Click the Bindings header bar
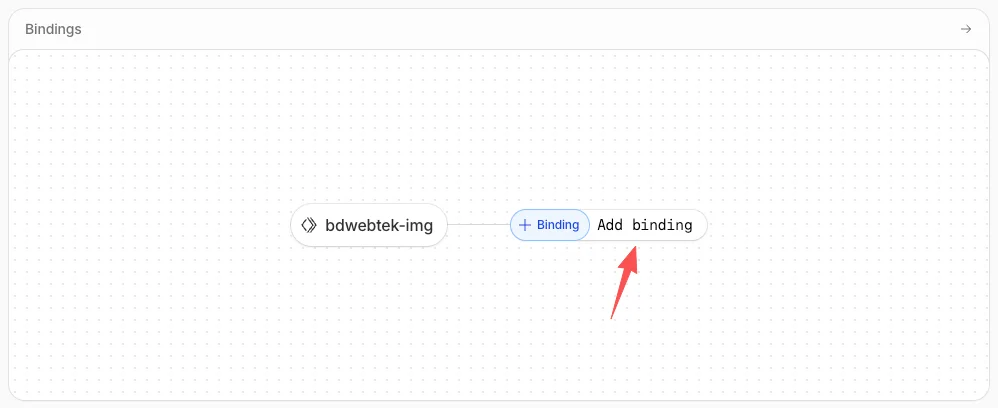 click(499, 29)
